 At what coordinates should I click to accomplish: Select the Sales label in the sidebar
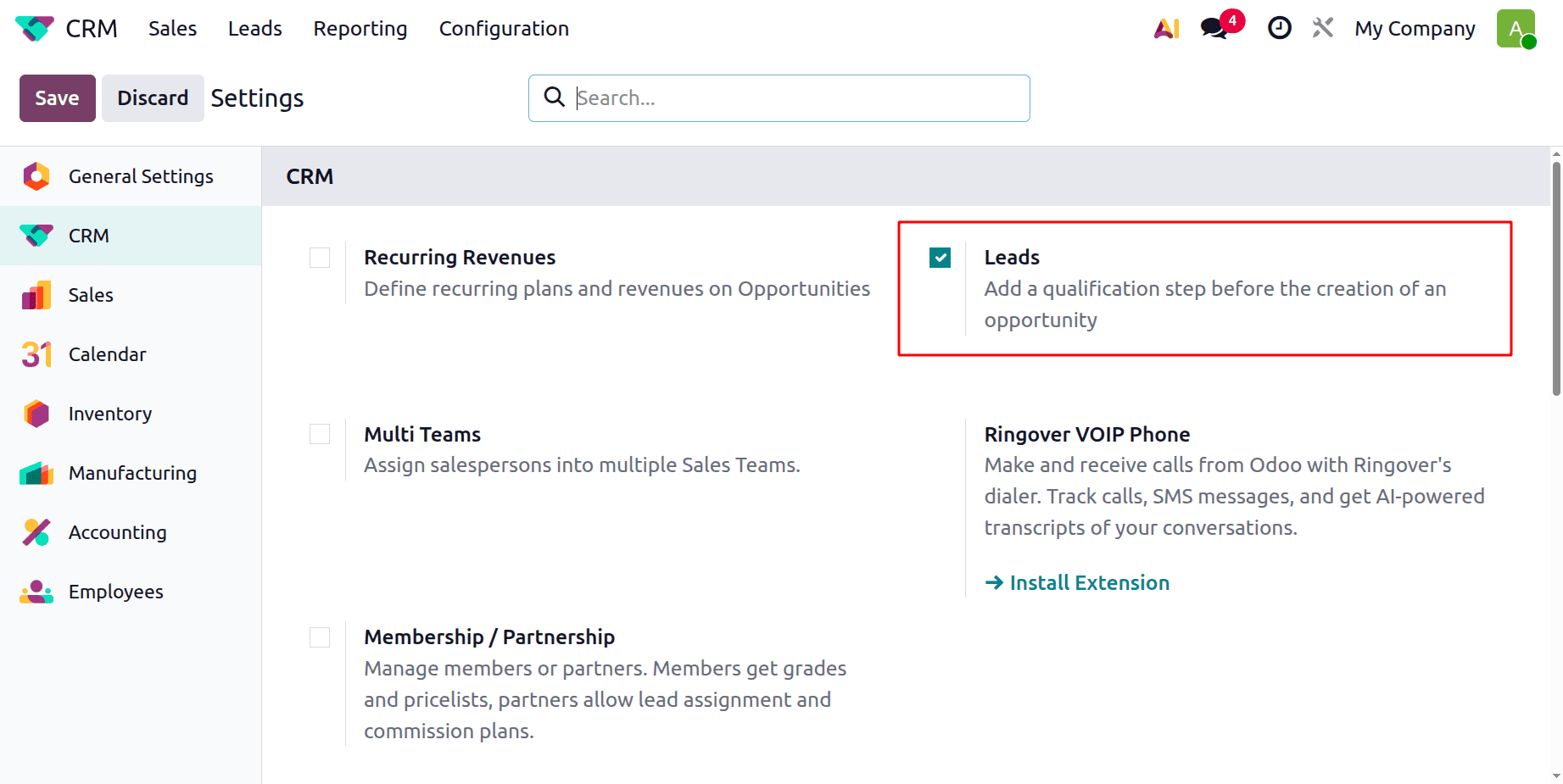pos(91,295)
